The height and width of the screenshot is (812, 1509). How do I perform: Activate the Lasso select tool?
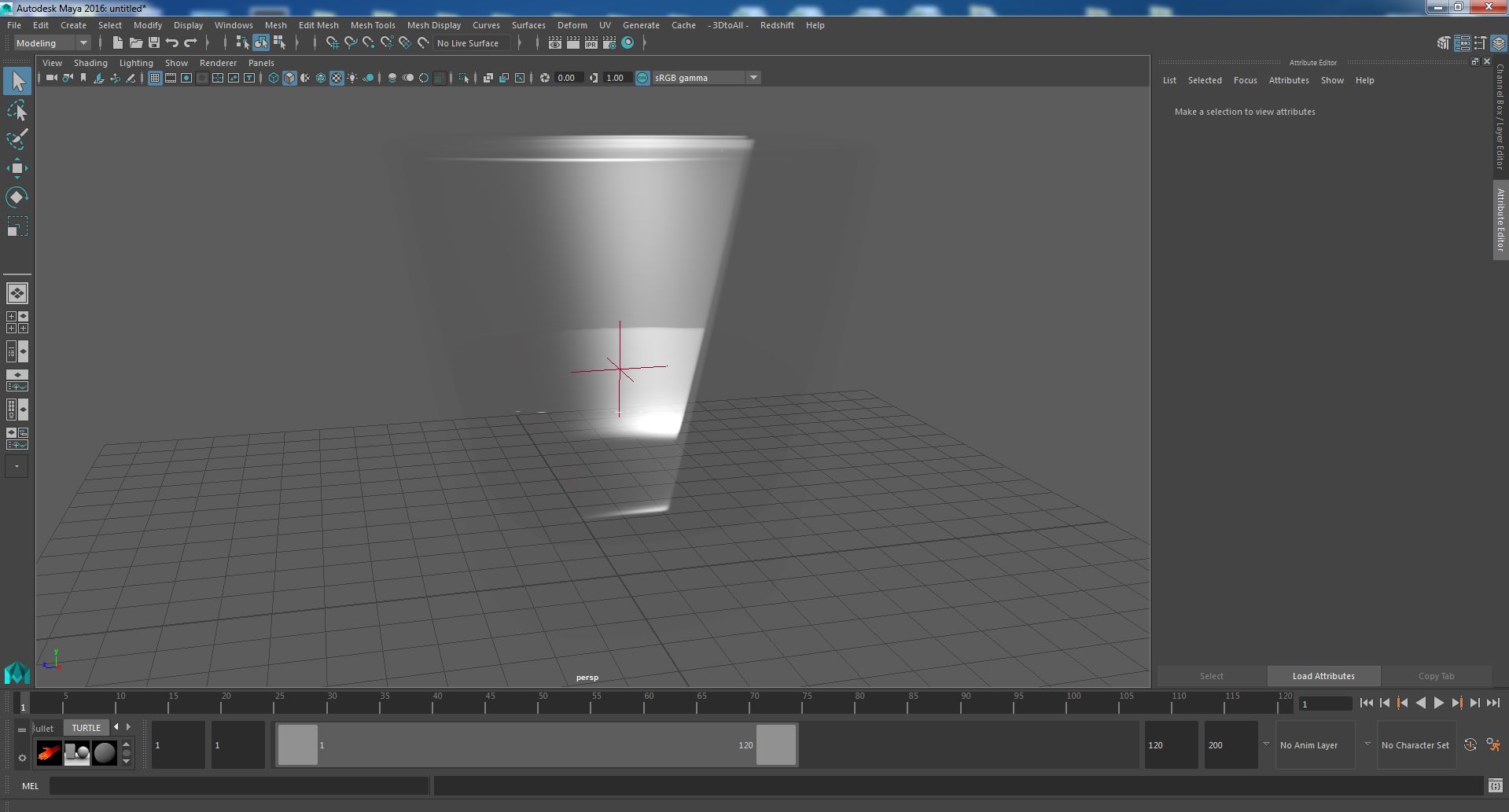(17, 111)
